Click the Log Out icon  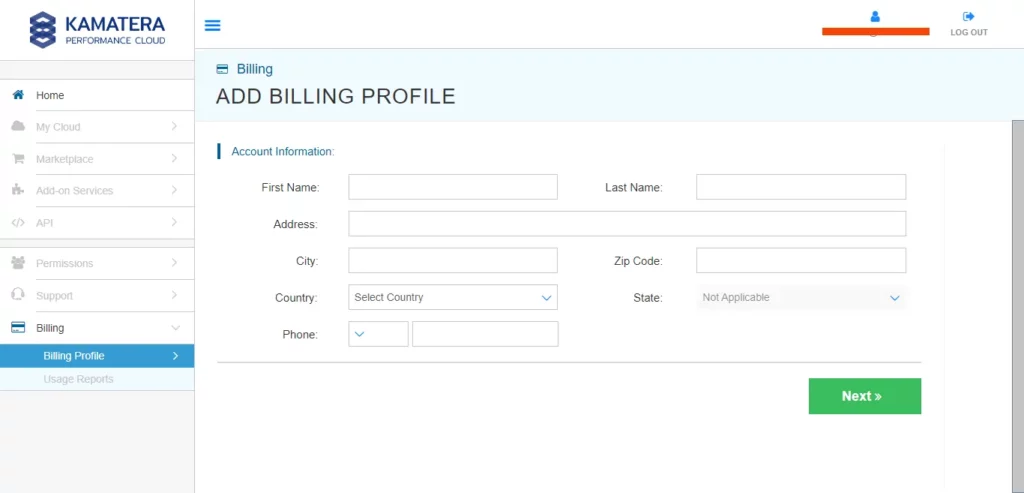pos(968,17)
